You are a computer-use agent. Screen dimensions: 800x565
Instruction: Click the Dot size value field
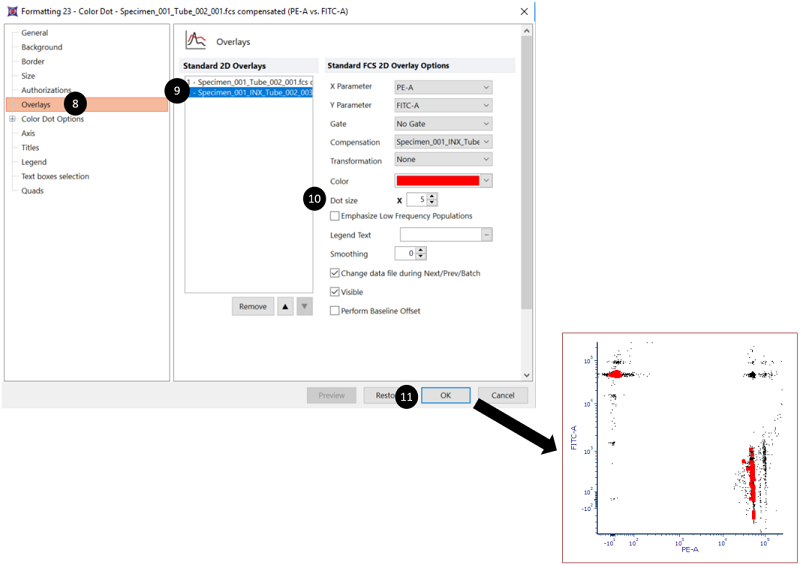tap(416, 200)
